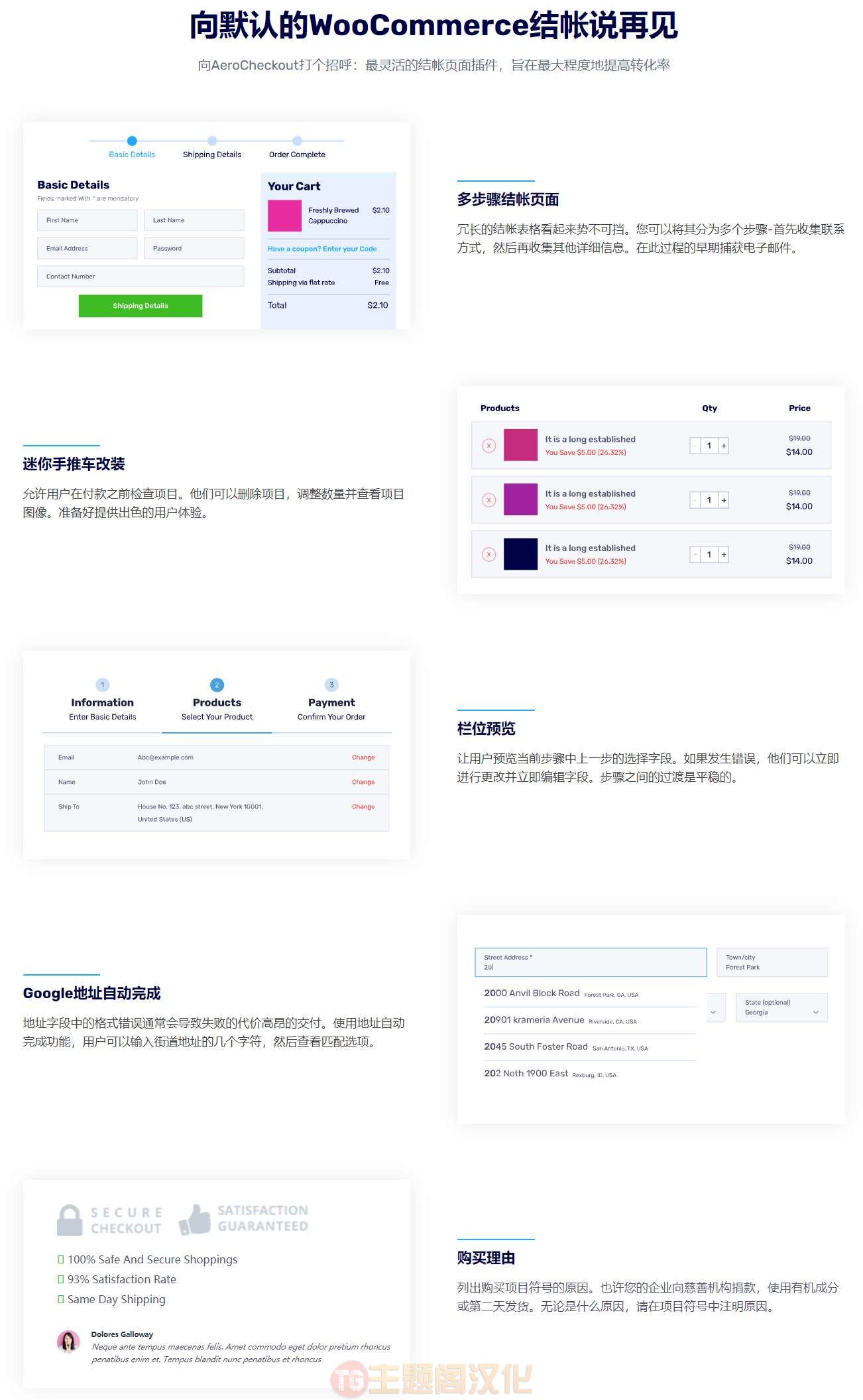Choose the 202 Noth 1900 East suggestion

point(590,1074)
